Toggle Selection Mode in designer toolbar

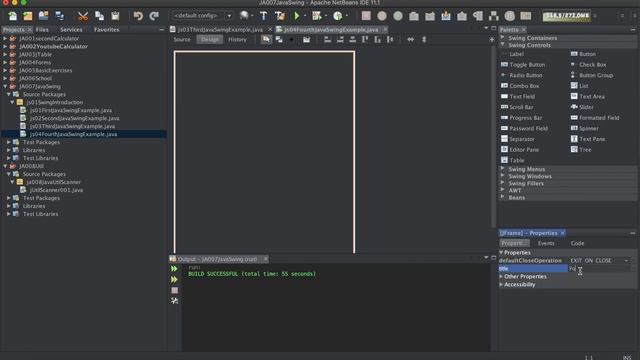266,39
